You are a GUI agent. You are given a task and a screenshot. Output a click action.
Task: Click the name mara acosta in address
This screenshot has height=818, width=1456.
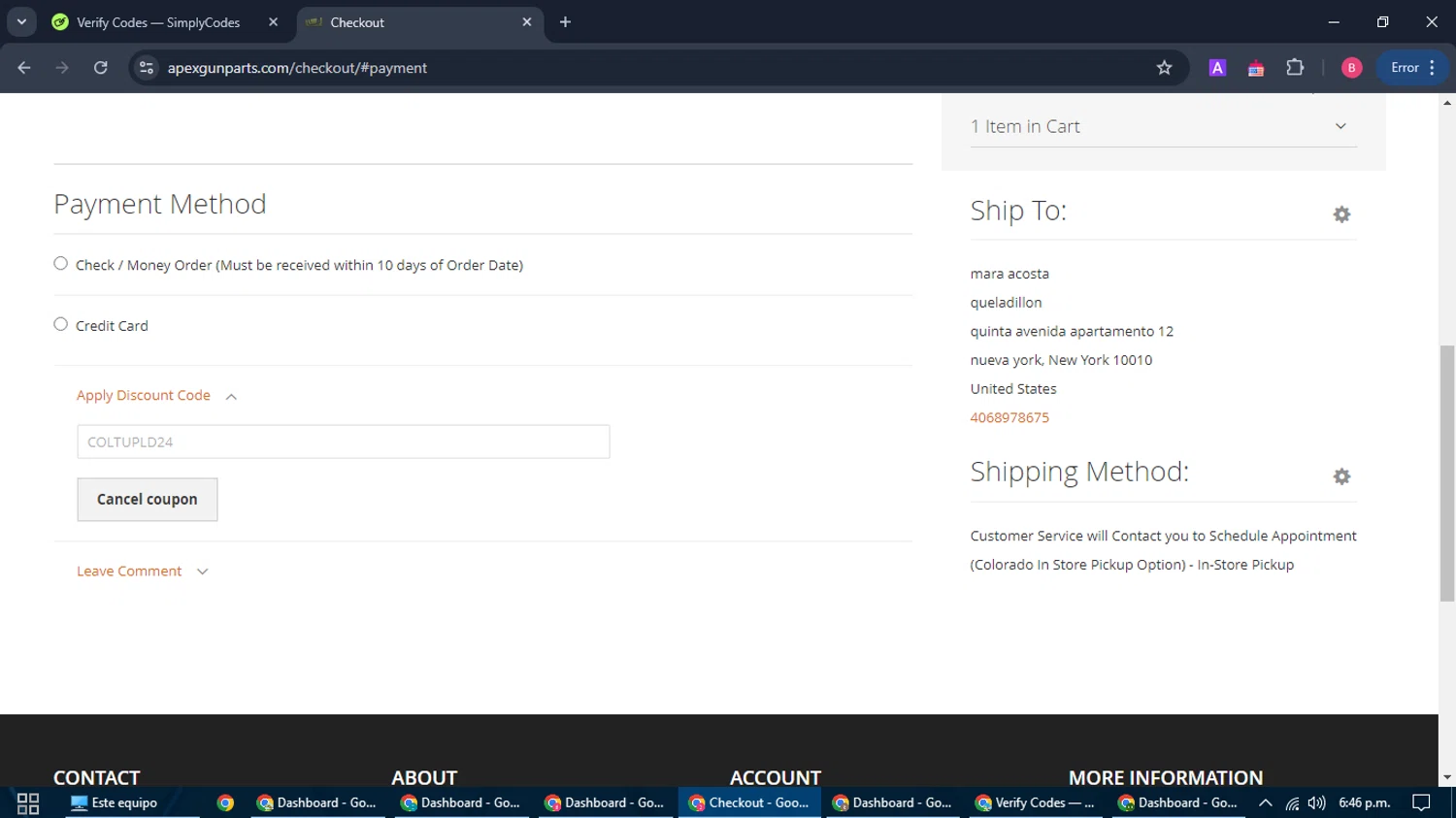click(1009, 274)
